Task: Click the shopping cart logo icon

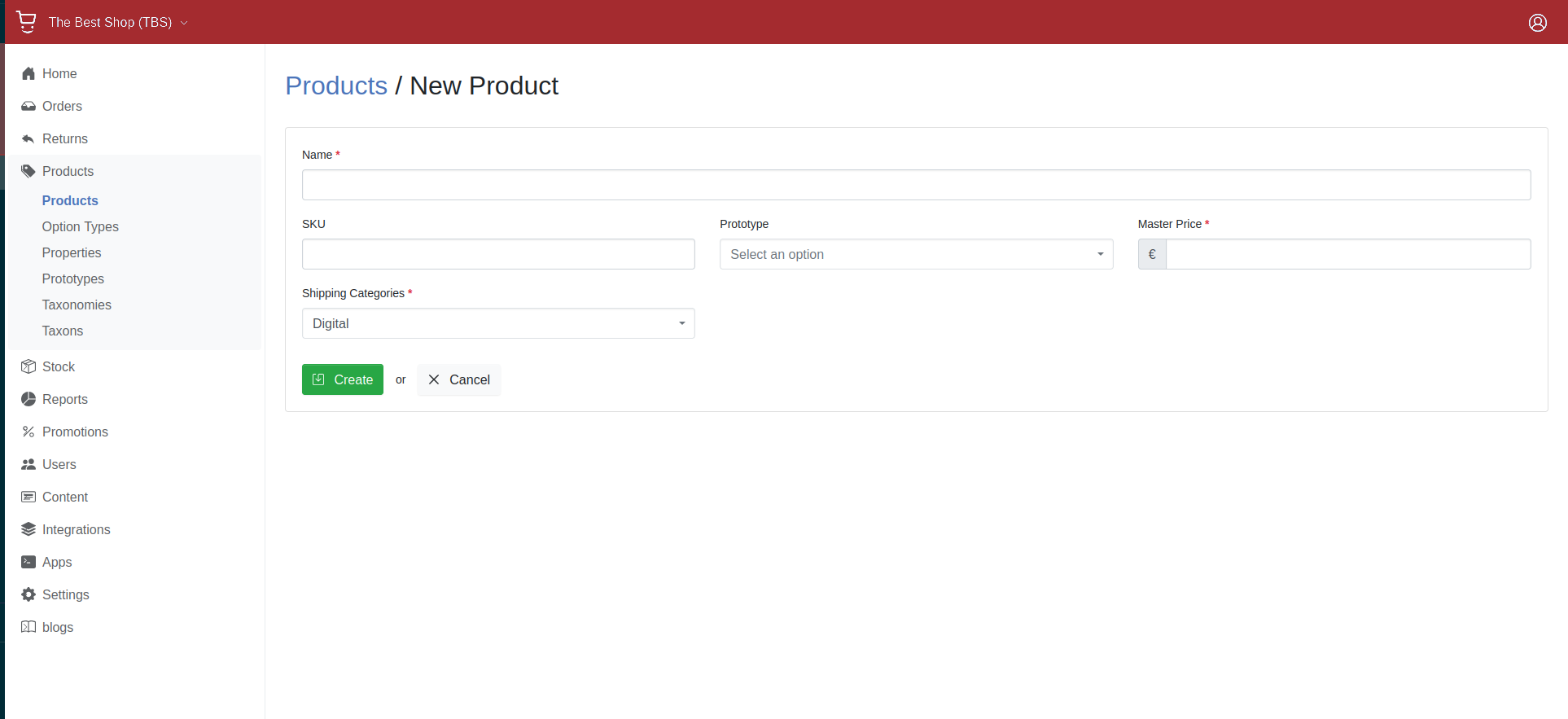Action: [26, 22]
